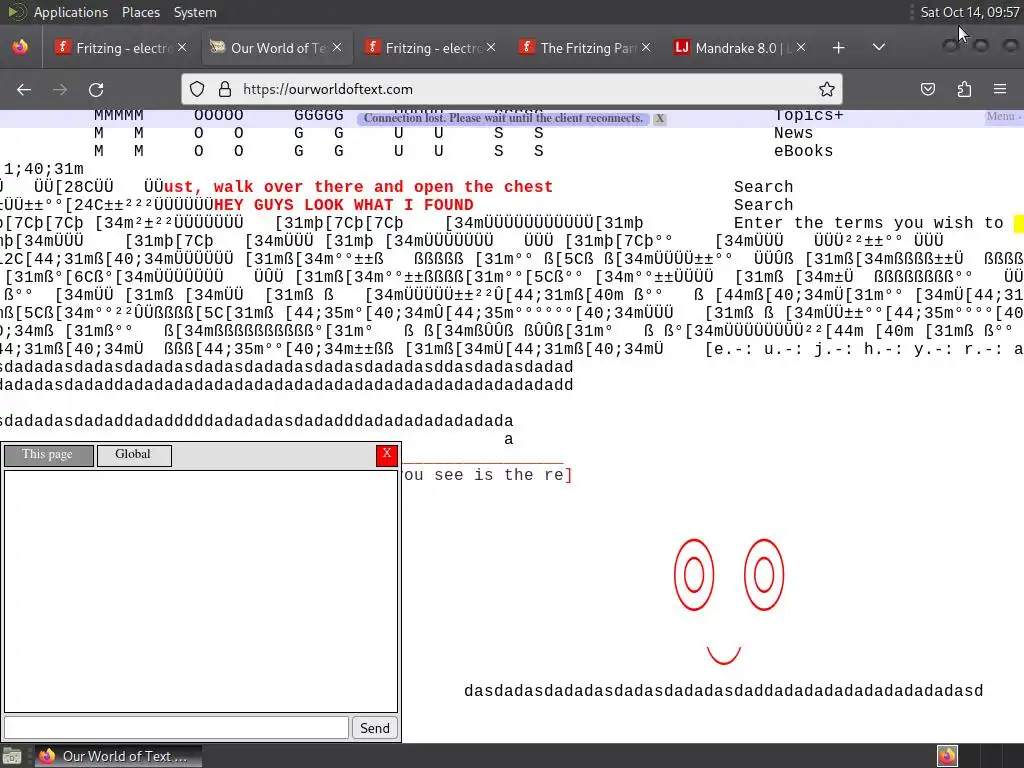Open the Firefox hamburger menu
This screenshot has height=768, width=1024.
tap(1000, 89)
